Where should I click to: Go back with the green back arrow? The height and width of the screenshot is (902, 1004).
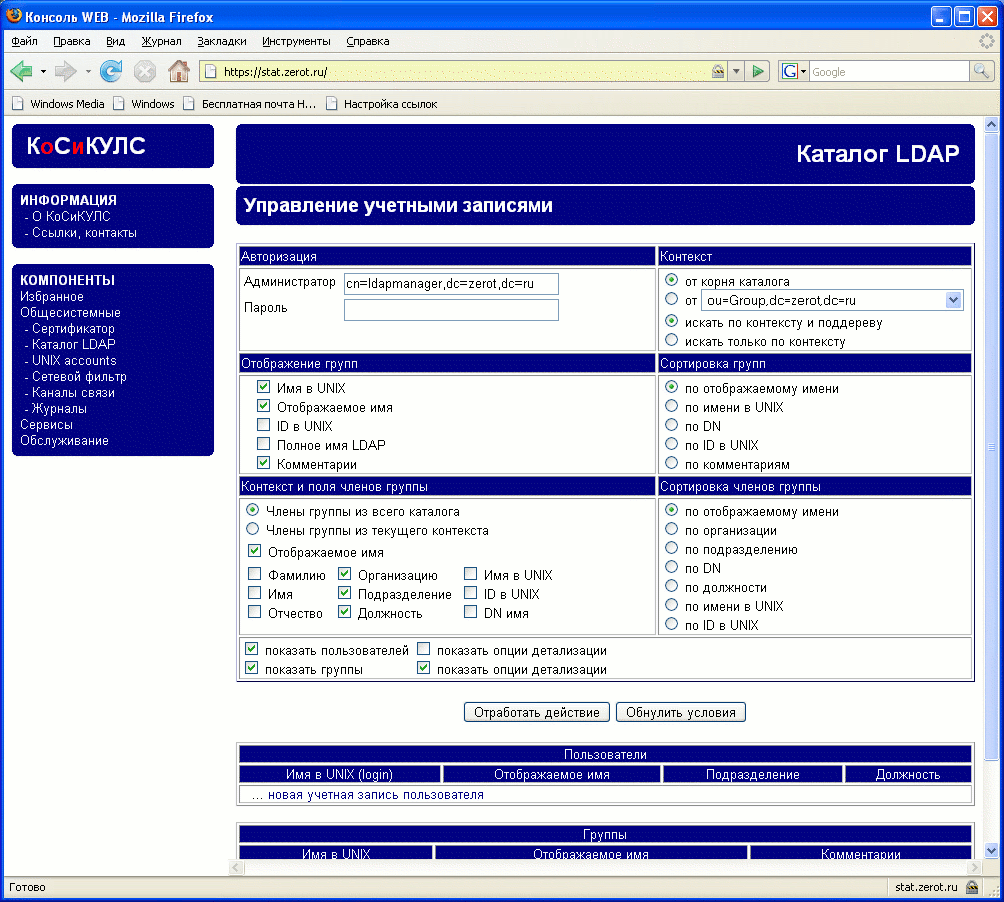[21, 71]
